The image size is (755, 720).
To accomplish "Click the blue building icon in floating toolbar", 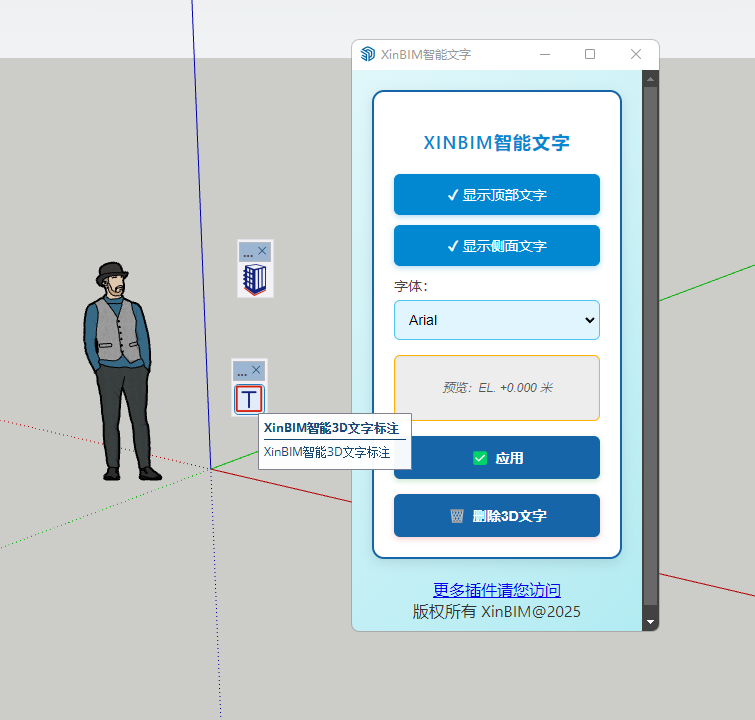I will click(255, 279).
